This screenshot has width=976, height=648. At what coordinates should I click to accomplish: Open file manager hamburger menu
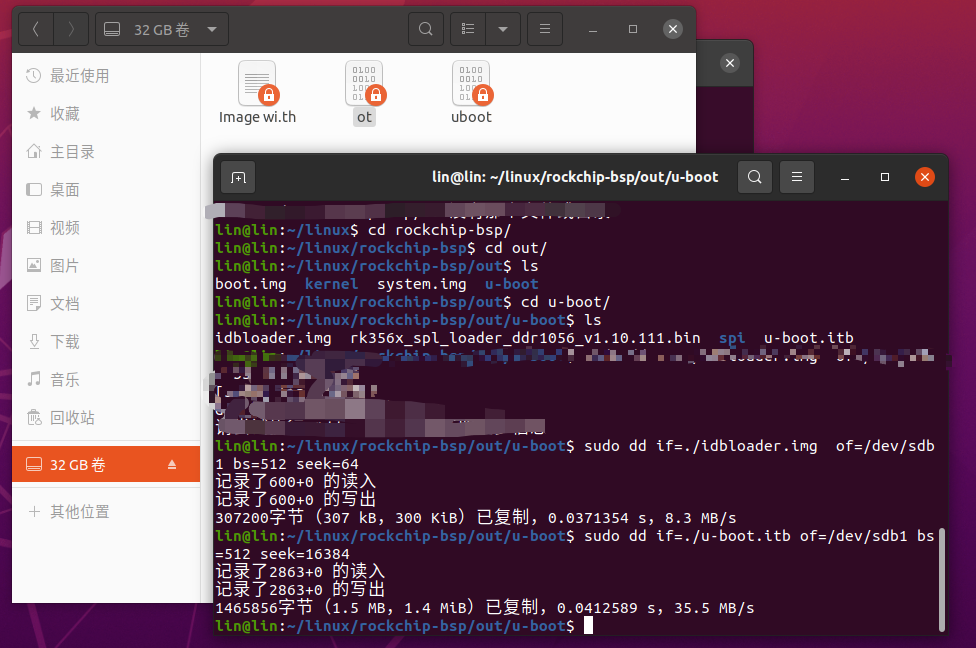544,29
